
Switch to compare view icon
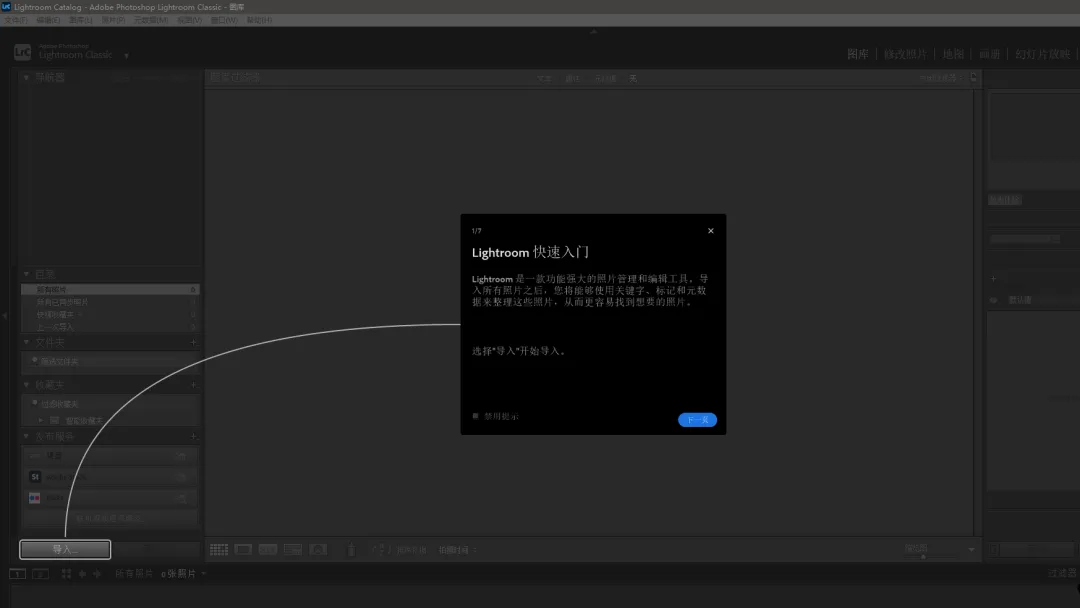click(x=268, y=549)
